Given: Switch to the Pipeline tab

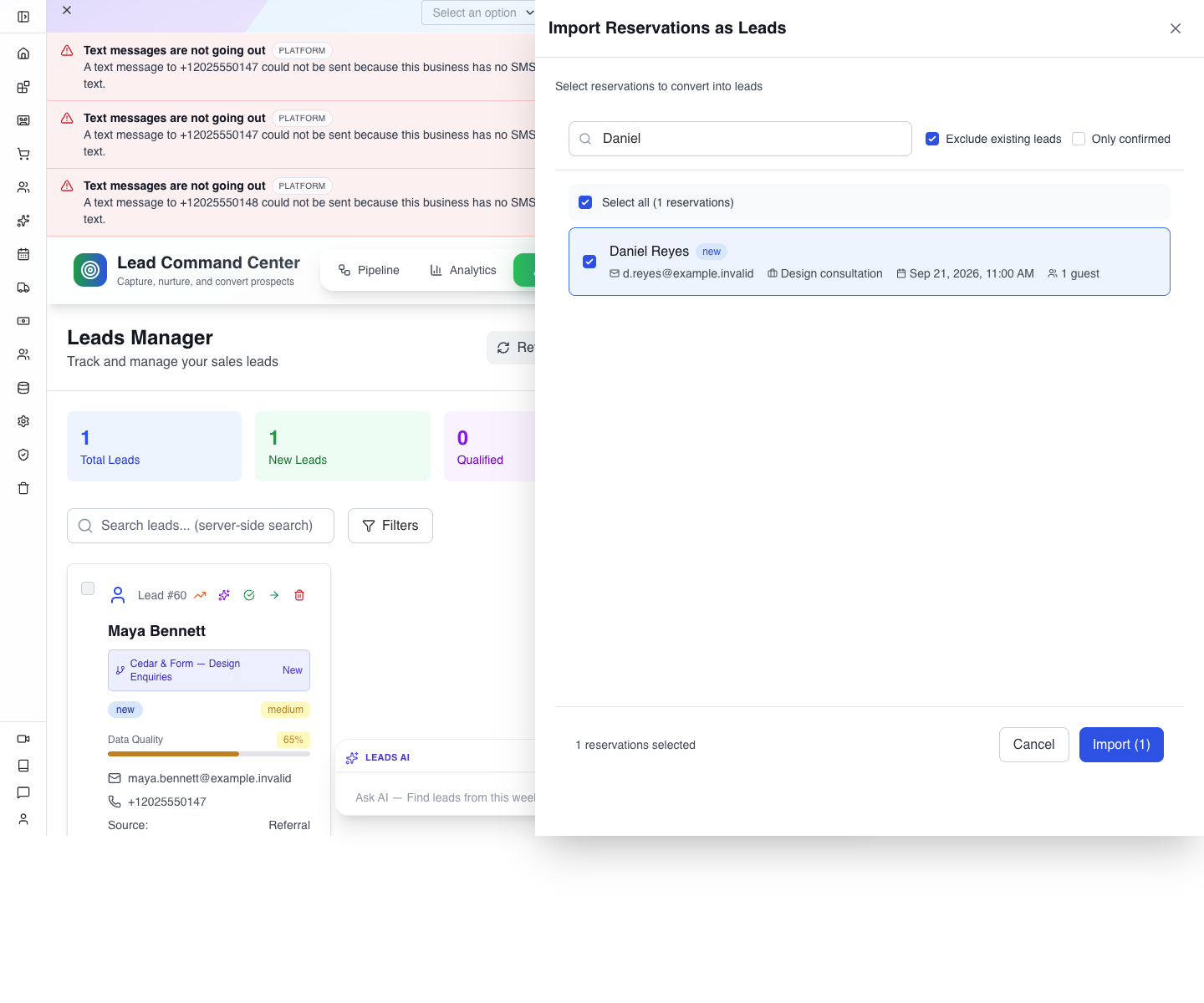Looking at the screenshot, I should 369,270.
